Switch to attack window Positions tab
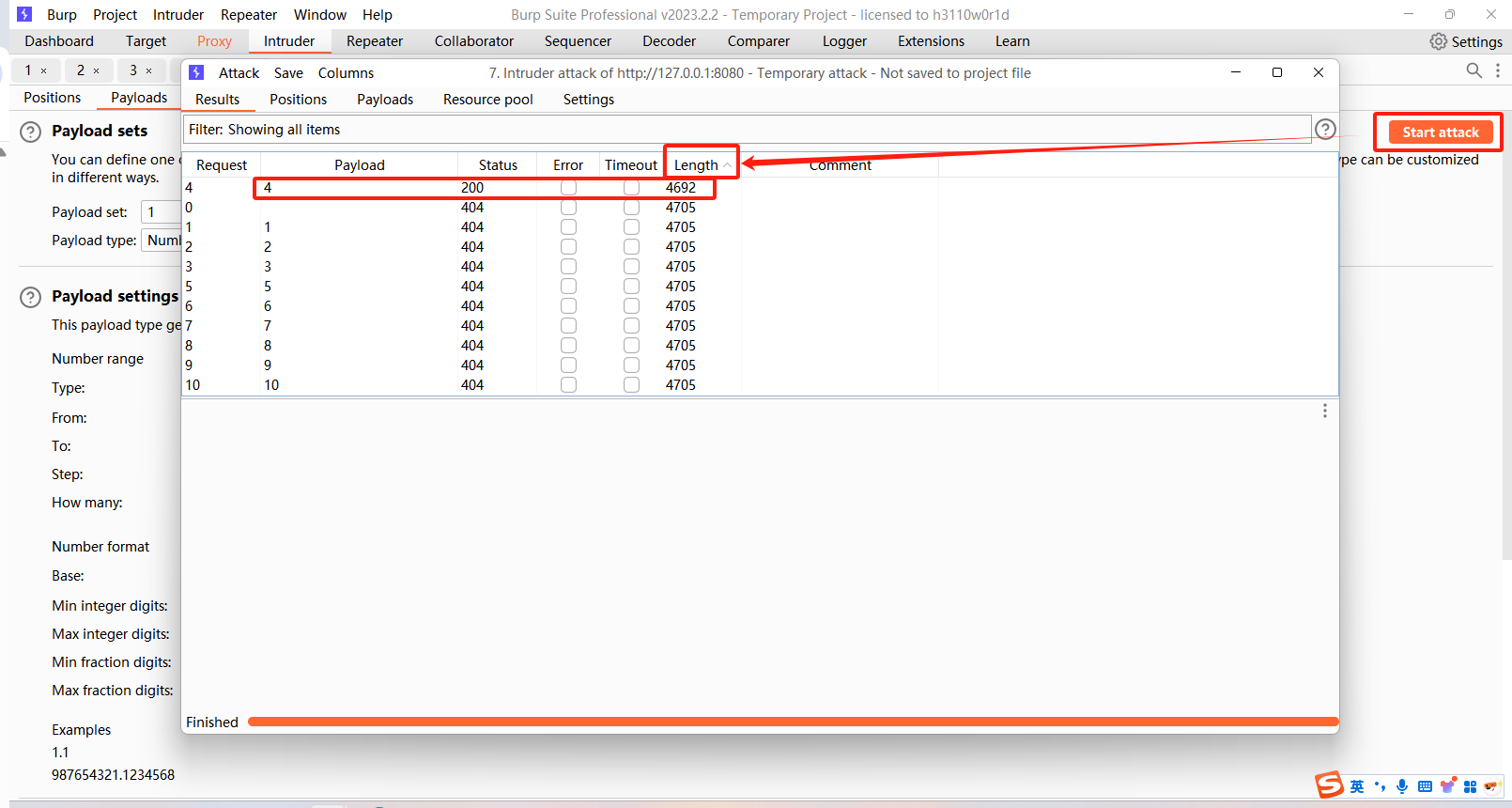The height and width of the screenshot is (808, 1512). click(x=298, y=100)
